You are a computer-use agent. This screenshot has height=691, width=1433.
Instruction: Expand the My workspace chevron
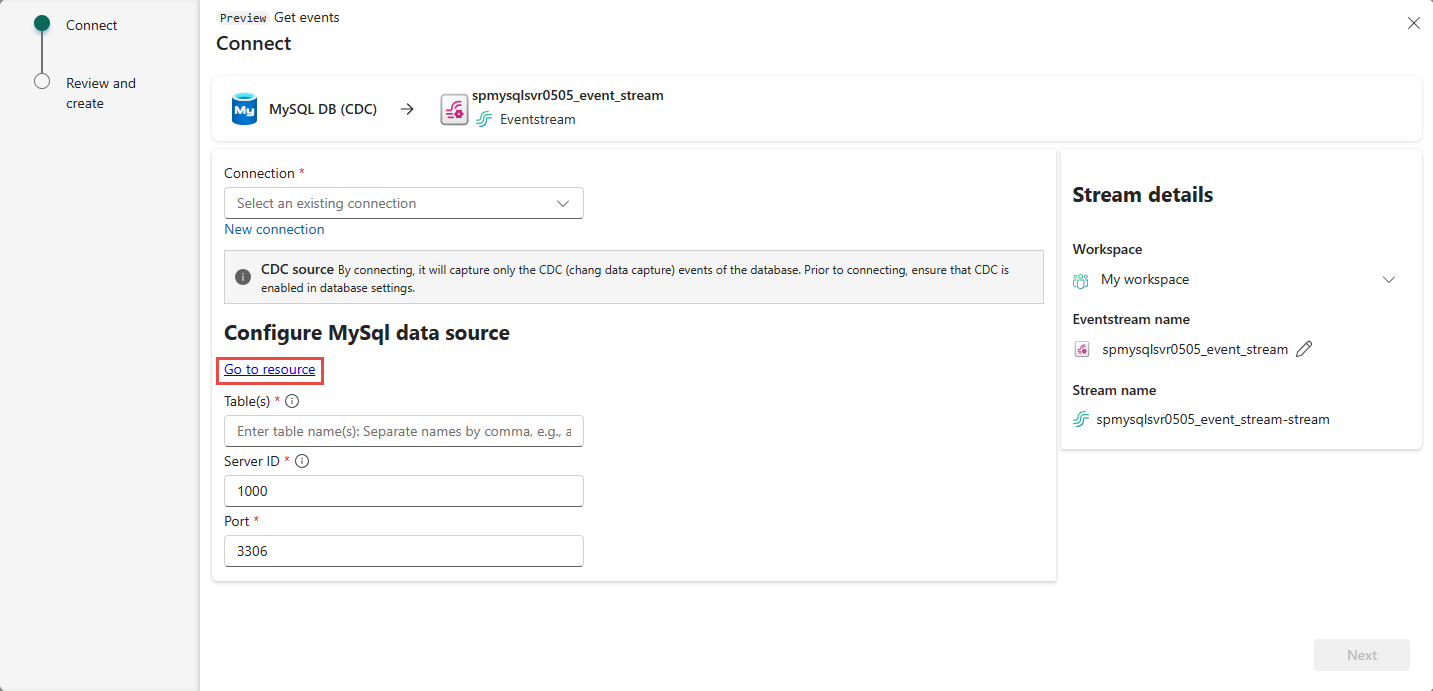point(1389,280)
